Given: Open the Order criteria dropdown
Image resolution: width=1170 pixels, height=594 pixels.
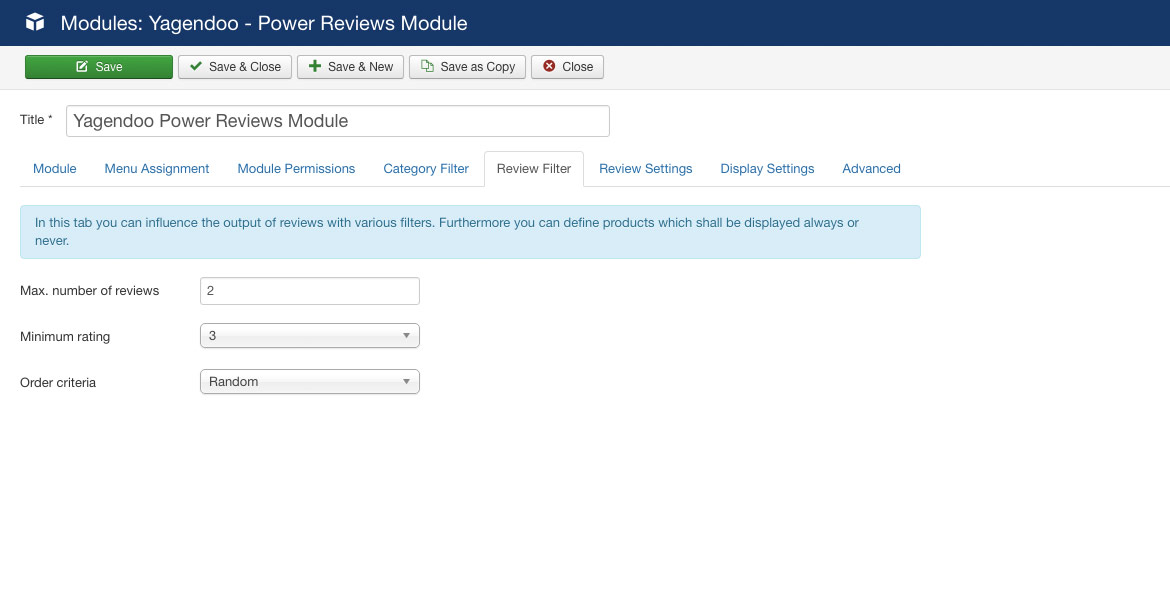Looking at the screenshot, I should pyautogui.click(x=310, y=381).
